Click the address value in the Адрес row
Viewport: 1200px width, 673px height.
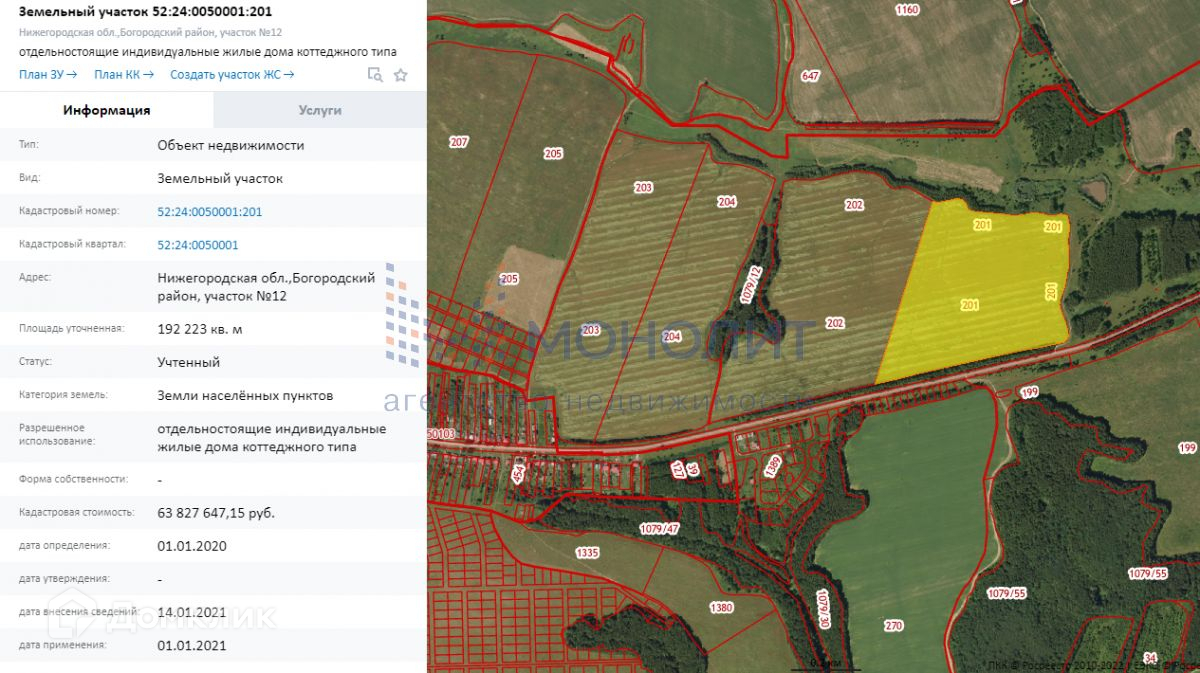[x=266, y=287]
